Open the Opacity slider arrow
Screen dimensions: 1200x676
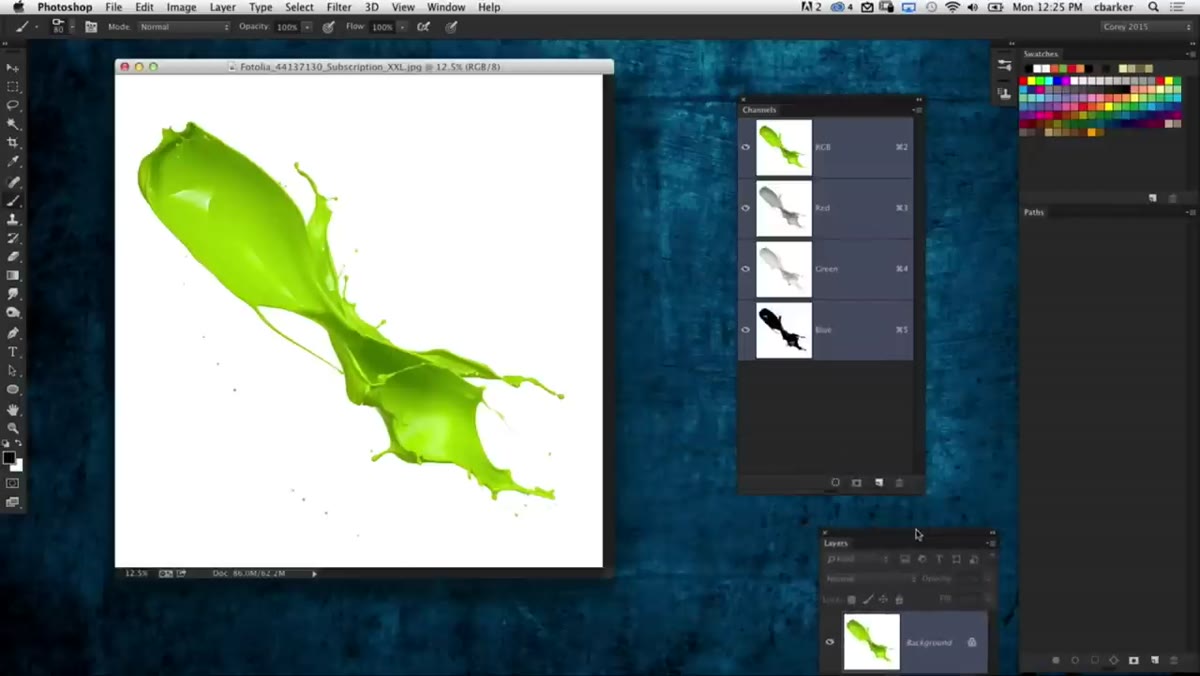click(x=307, y=27)
